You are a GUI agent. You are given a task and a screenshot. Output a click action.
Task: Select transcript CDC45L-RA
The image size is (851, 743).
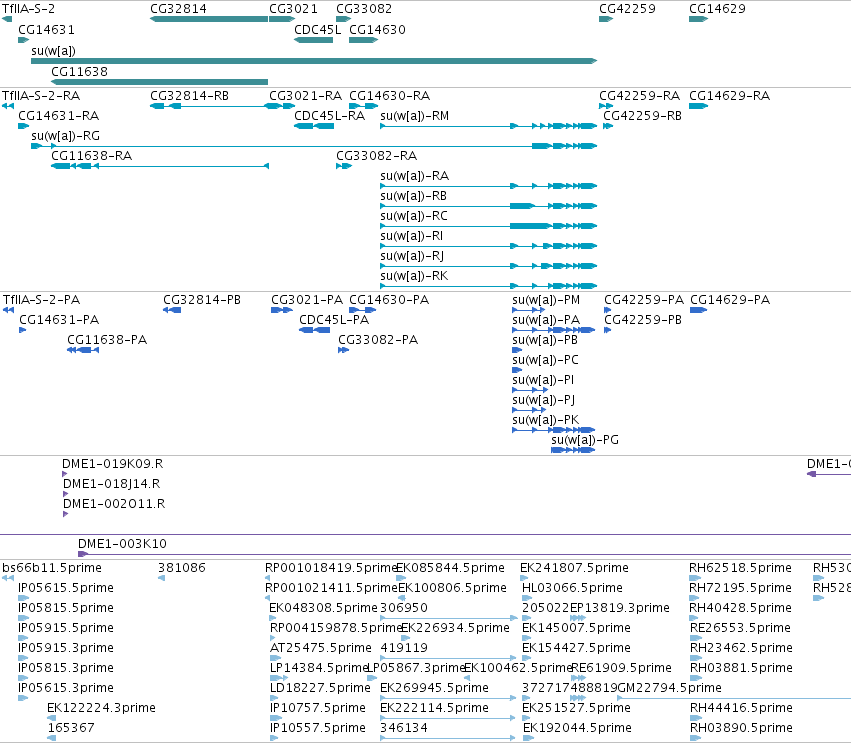pyautogui.click(x=314, y=126)
